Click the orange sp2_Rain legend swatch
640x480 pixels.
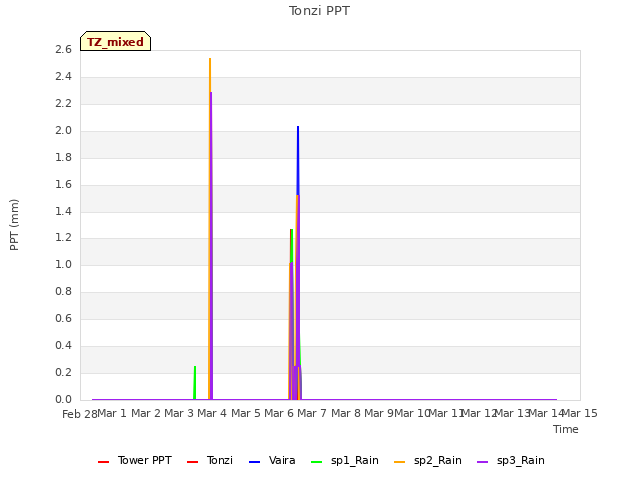(x=400, y=462)
